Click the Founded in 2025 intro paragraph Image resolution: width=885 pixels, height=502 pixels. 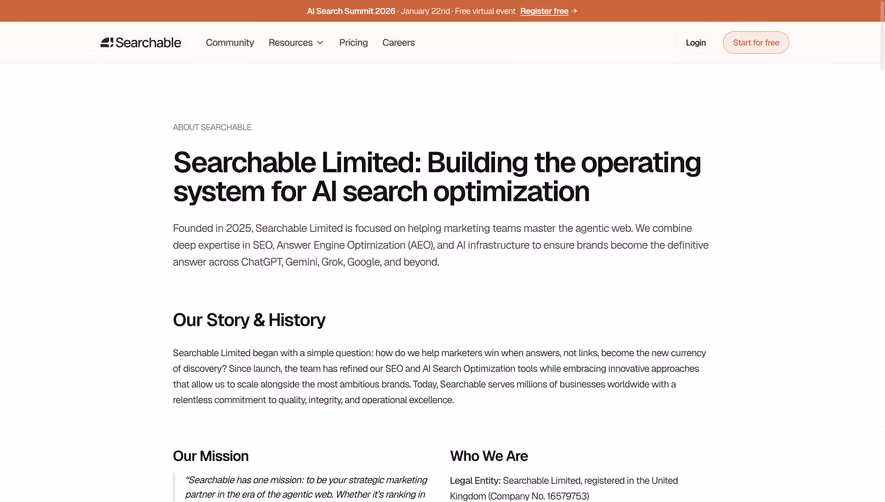(441, 245)
